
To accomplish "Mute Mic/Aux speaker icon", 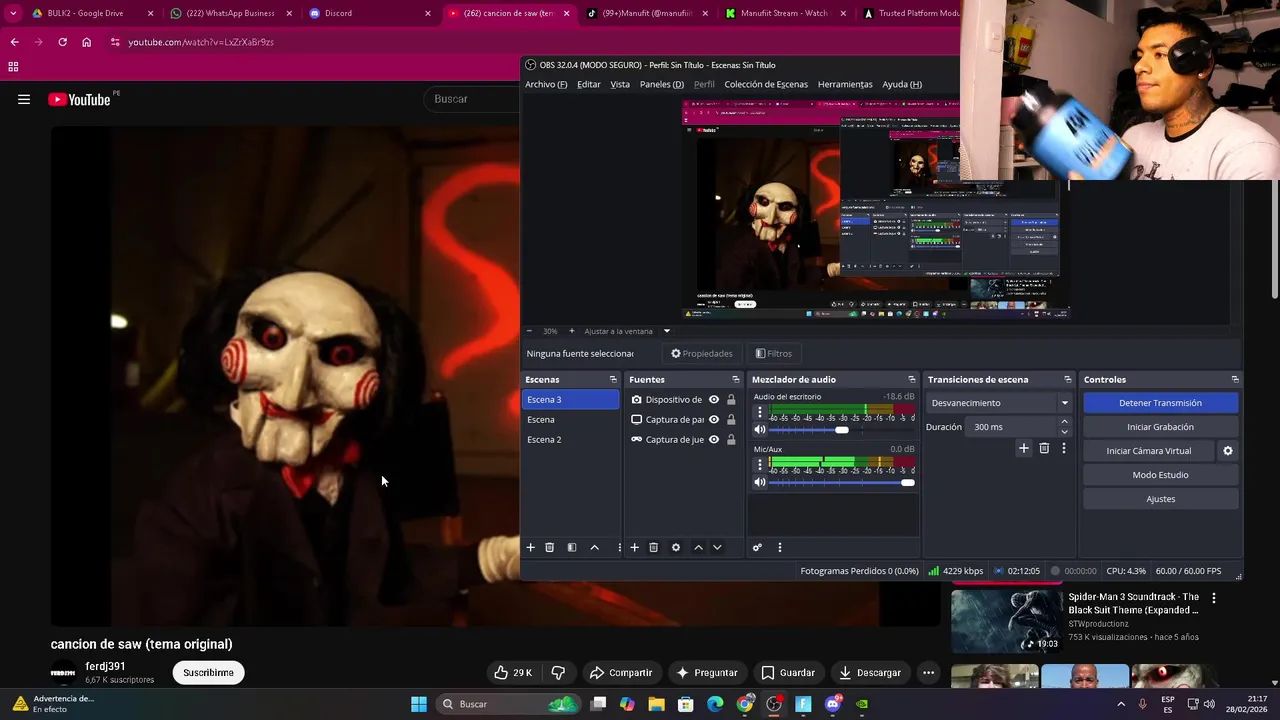I will click(x=760, y=482).
